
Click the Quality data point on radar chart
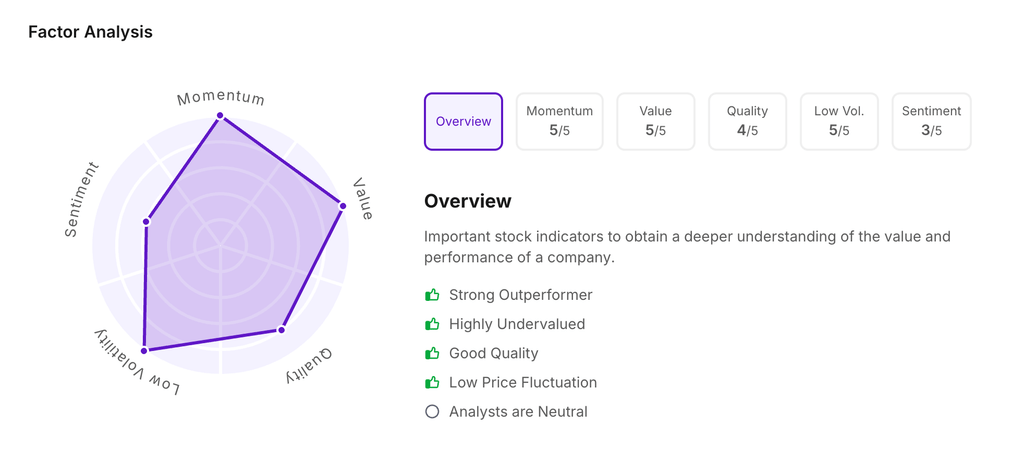282,329
